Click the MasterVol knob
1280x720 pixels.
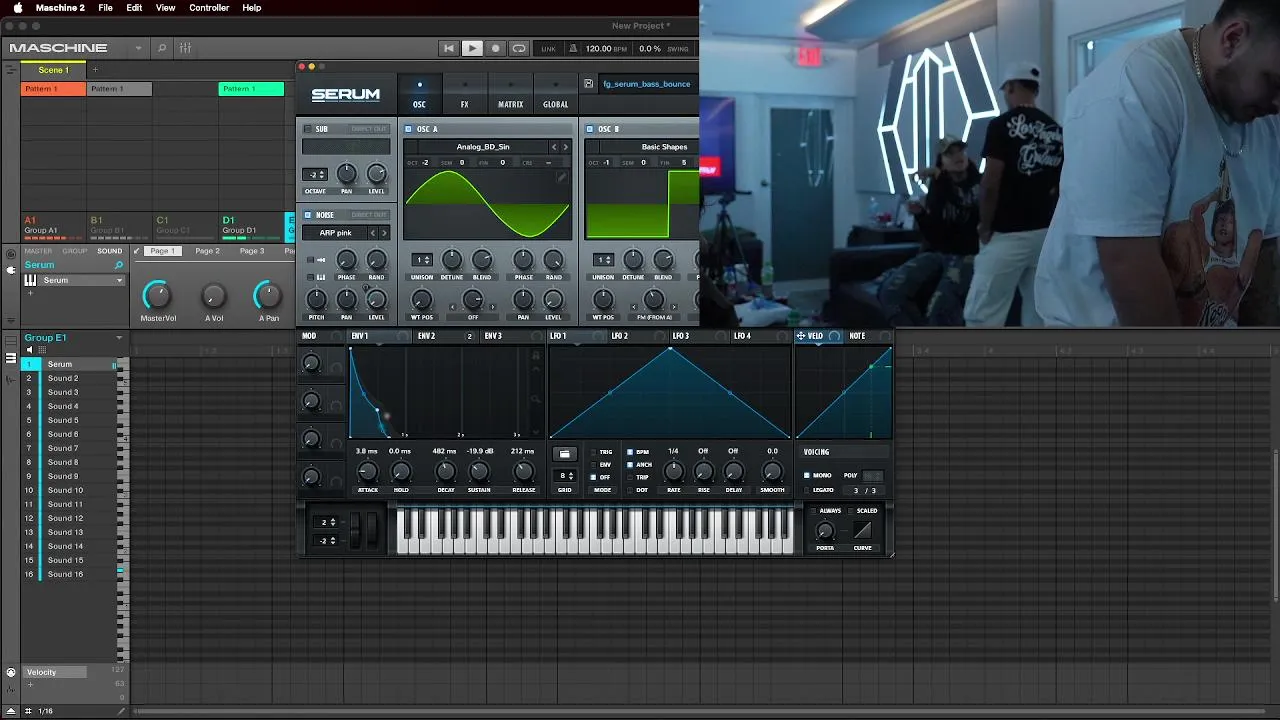click(157, 295)
